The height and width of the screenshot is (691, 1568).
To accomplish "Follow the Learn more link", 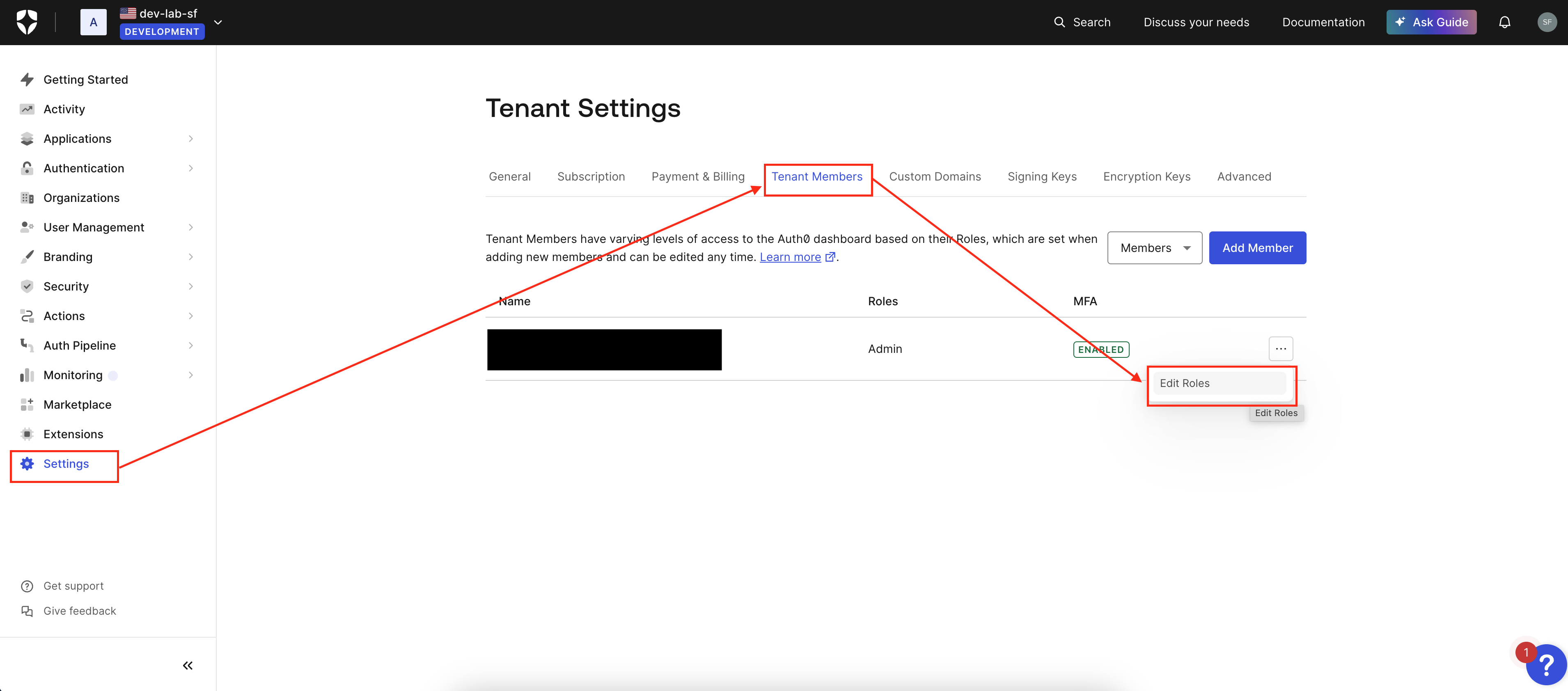I will pyautogui.click(x=790, y=257).
